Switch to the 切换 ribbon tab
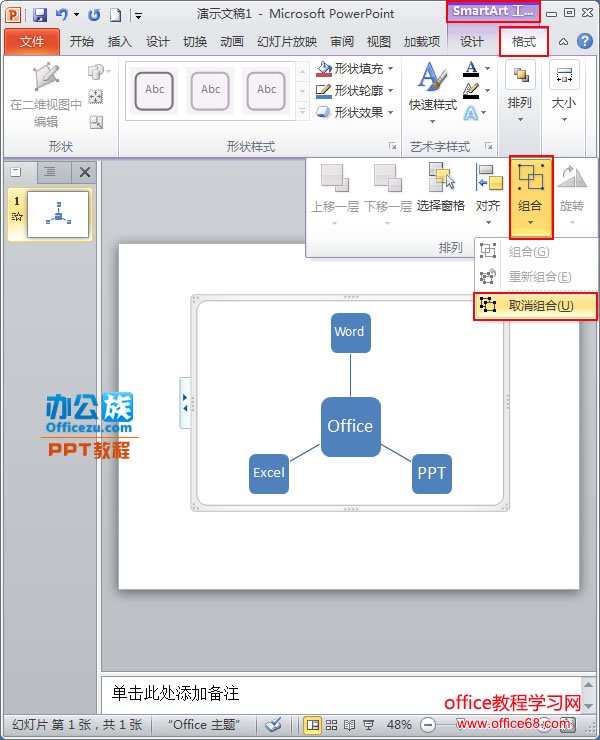Screen dimensions: 600x740 tap(195, 42)
